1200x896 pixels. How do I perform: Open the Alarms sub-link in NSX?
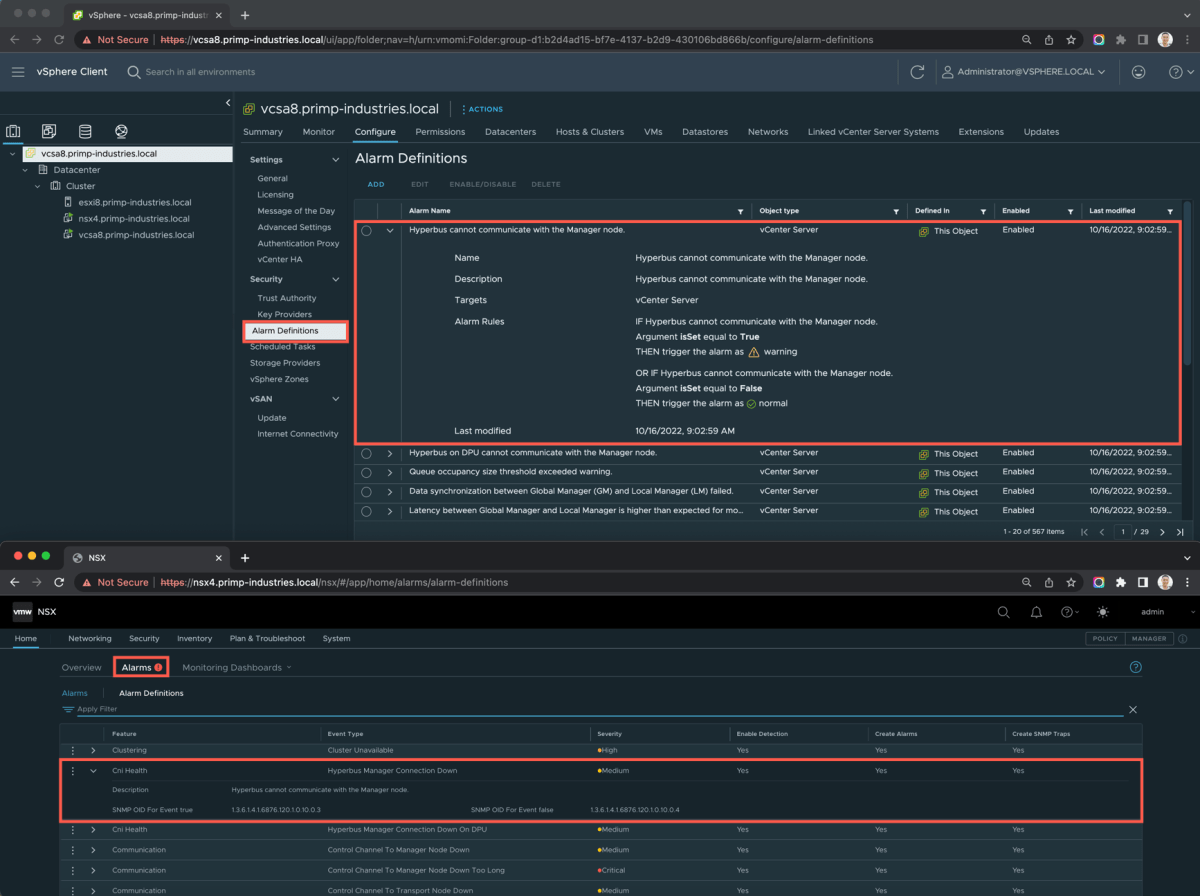click(x=75, y=692)
